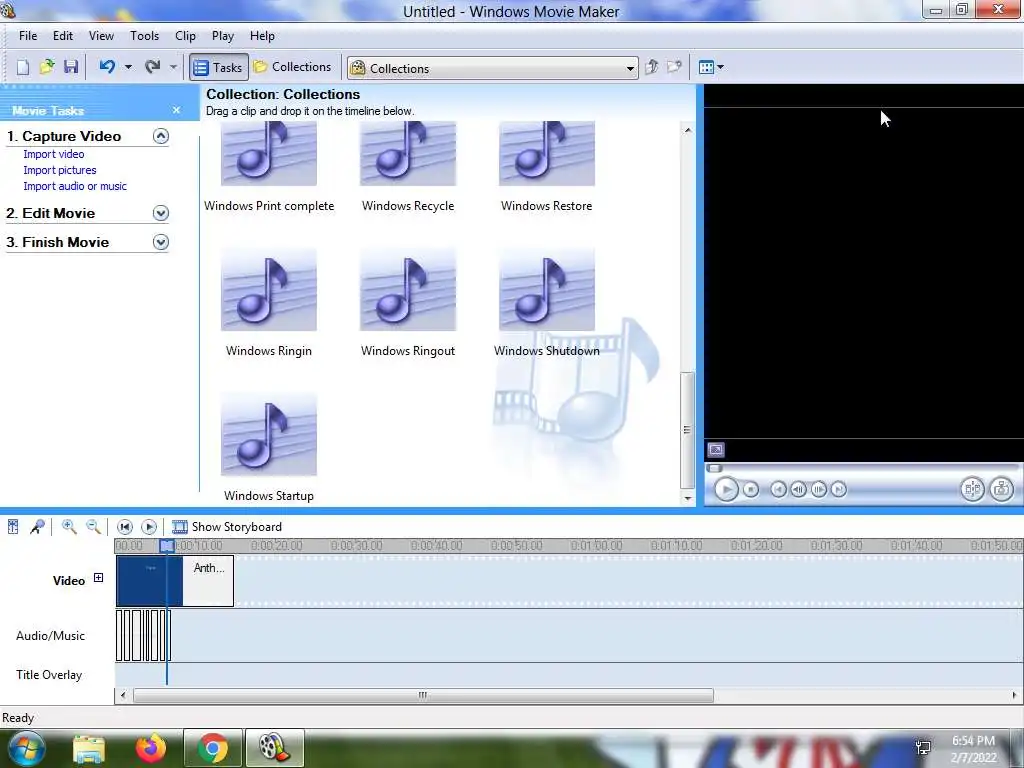Toggle the Collections pane button
Screen dimensions: 1024x768
click(x=292, y=67)
